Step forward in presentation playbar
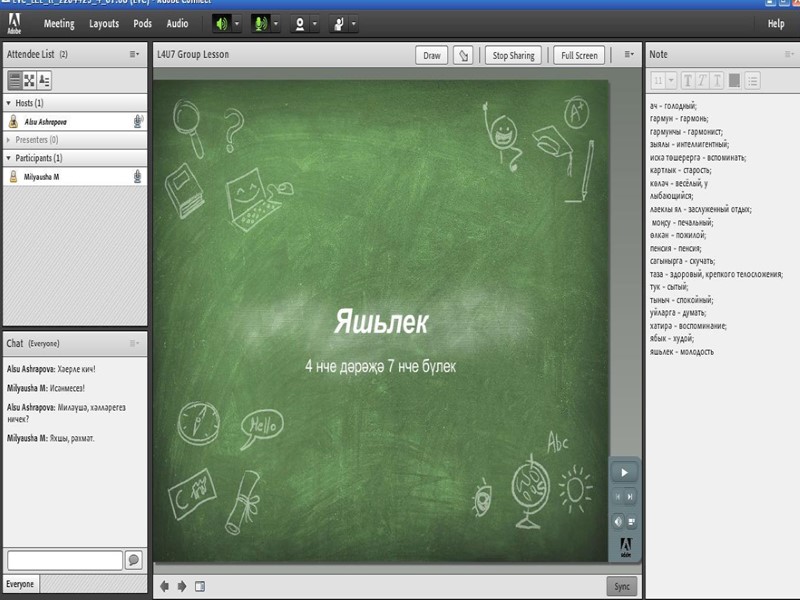The height and width of the screenshot is (600, 800). tap(630, 496)
